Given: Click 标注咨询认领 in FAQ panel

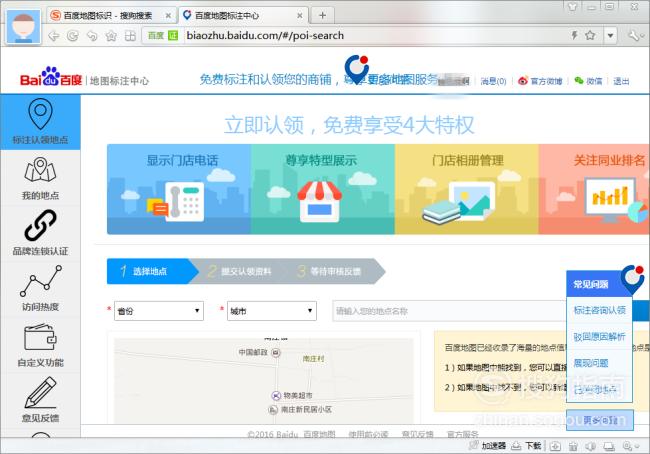Looking at the screenshot, I should pos(599,310).
